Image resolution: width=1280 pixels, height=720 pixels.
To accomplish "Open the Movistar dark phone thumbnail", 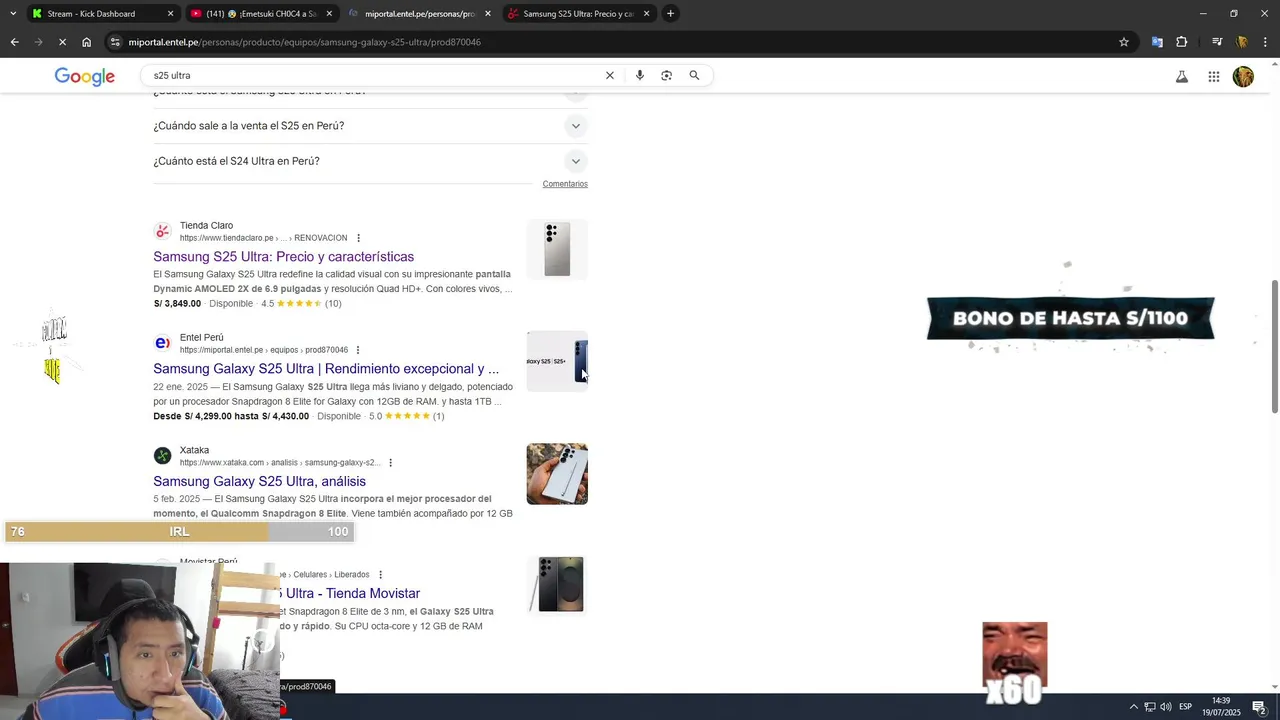I will tap(557, 586).
